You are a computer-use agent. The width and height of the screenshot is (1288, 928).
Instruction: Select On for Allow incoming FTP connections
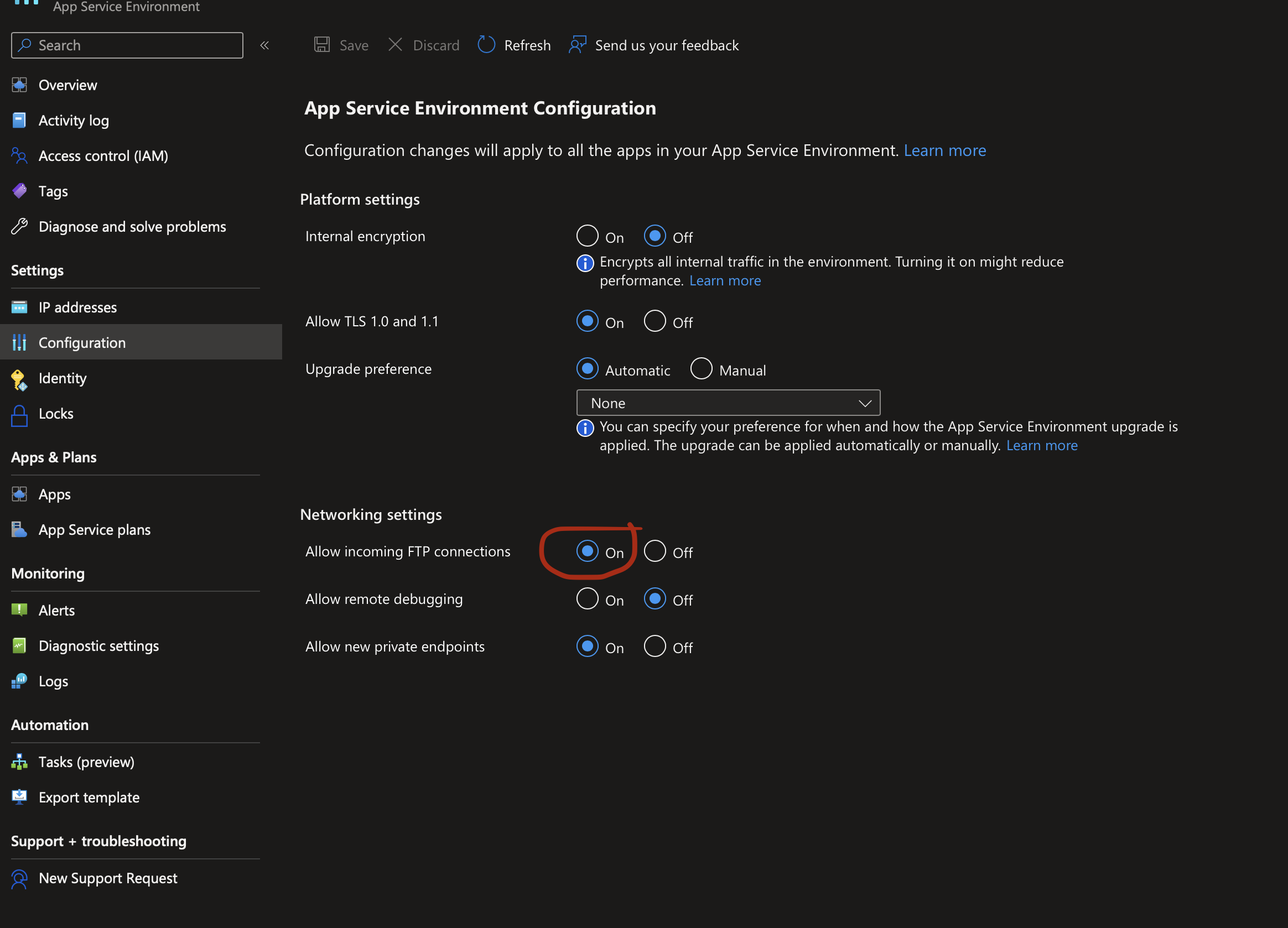click(587, 551)
